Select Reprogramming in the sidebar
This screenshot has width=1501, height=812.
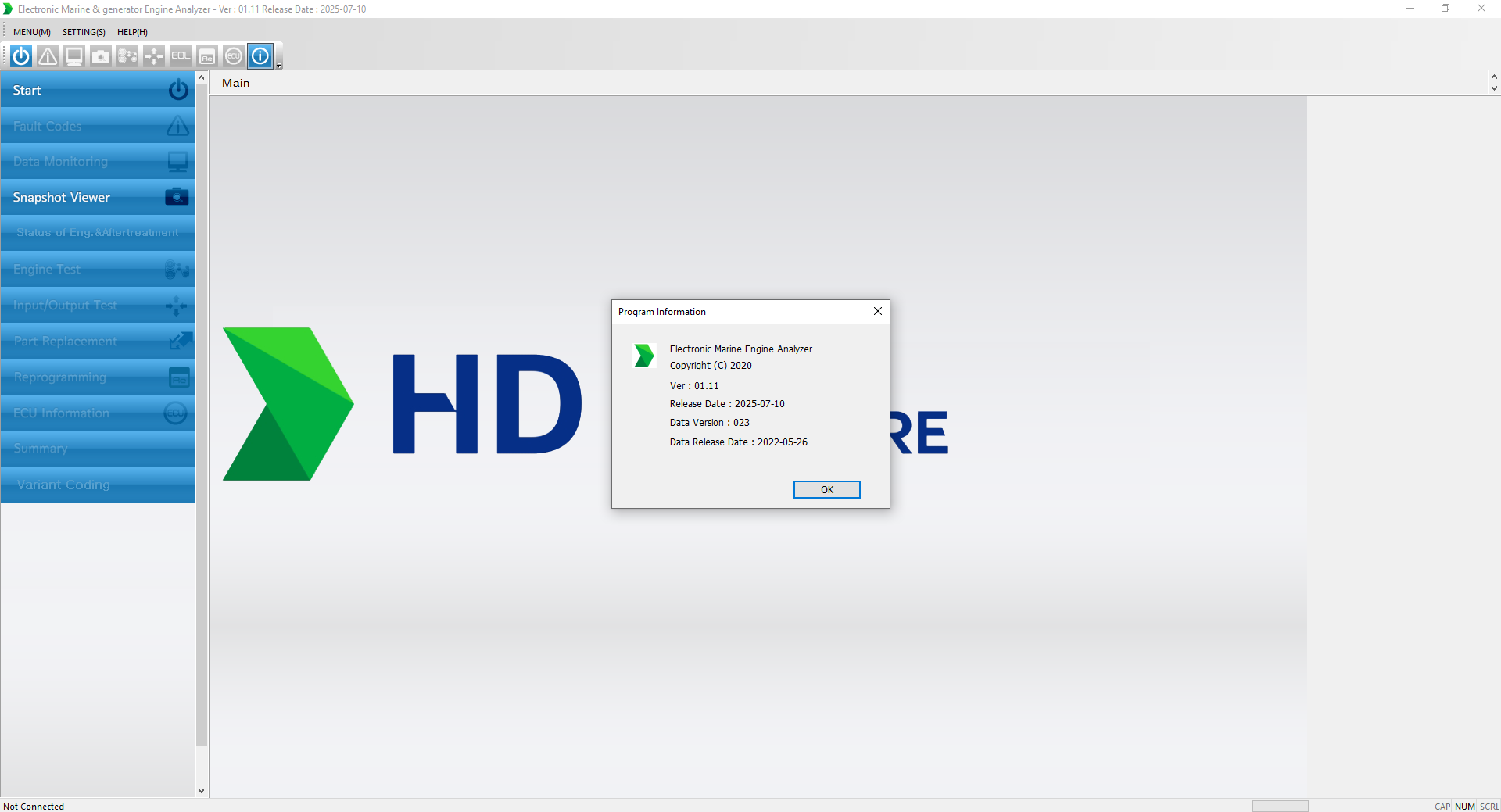[98, 377]
